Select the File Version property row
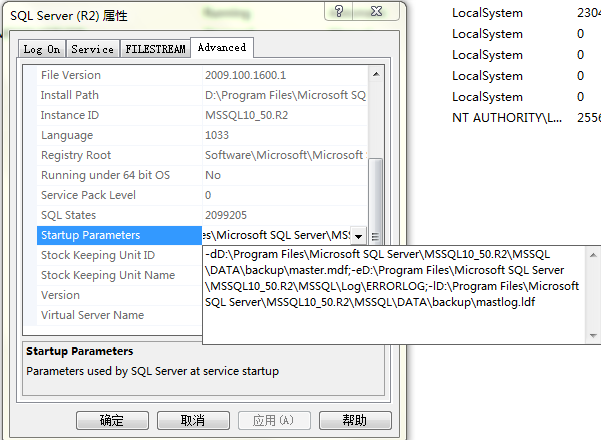This screenshot has height=440, width=601. click(x=202, y=75)
